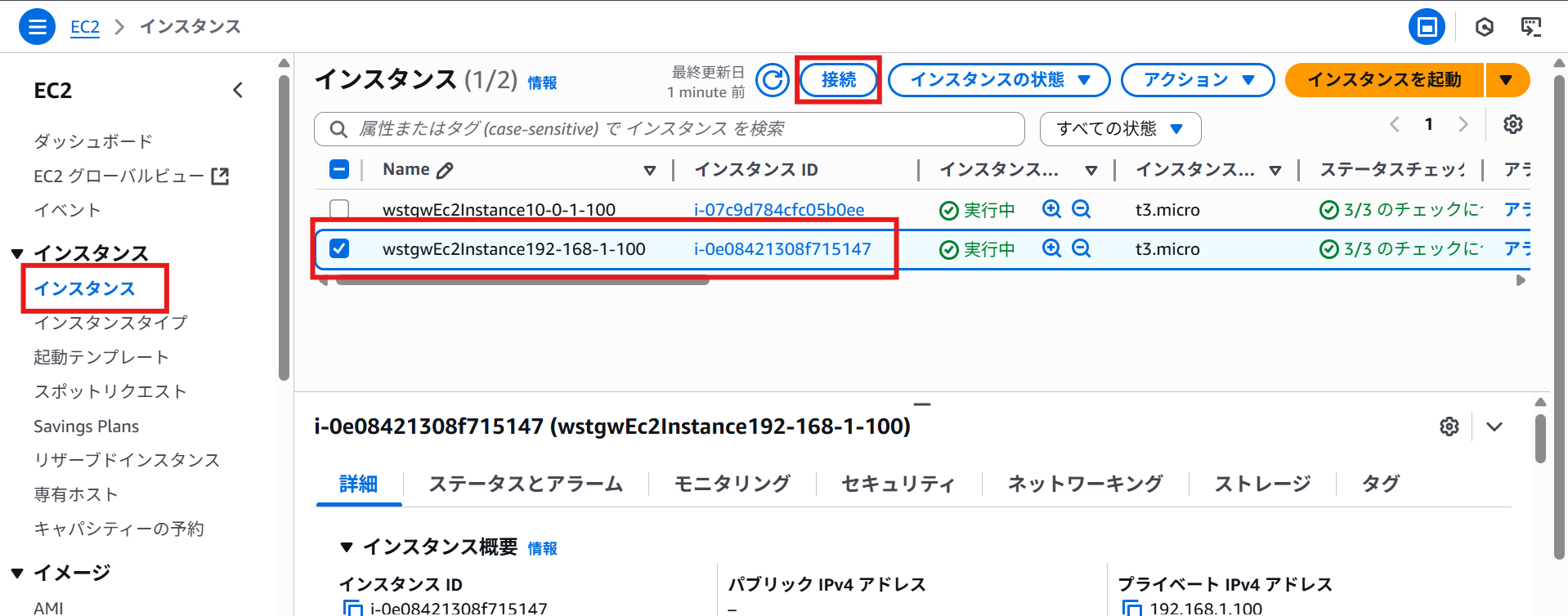Screen dimensions: 1568x616
Task: Open the hamburger navigation menu
Action: click(37, 27)
